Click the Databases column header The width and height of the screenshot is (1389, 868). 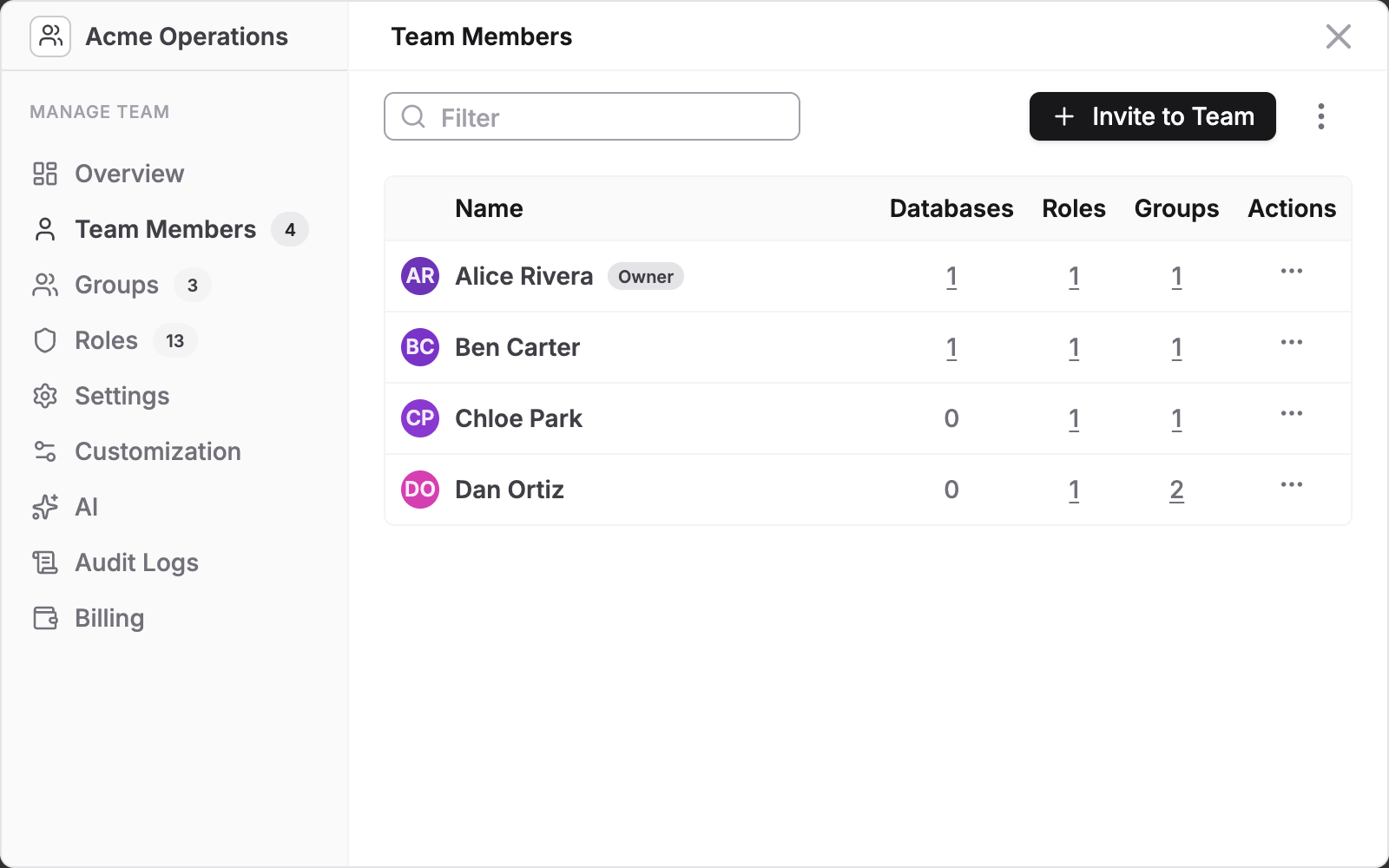point(951,208)
